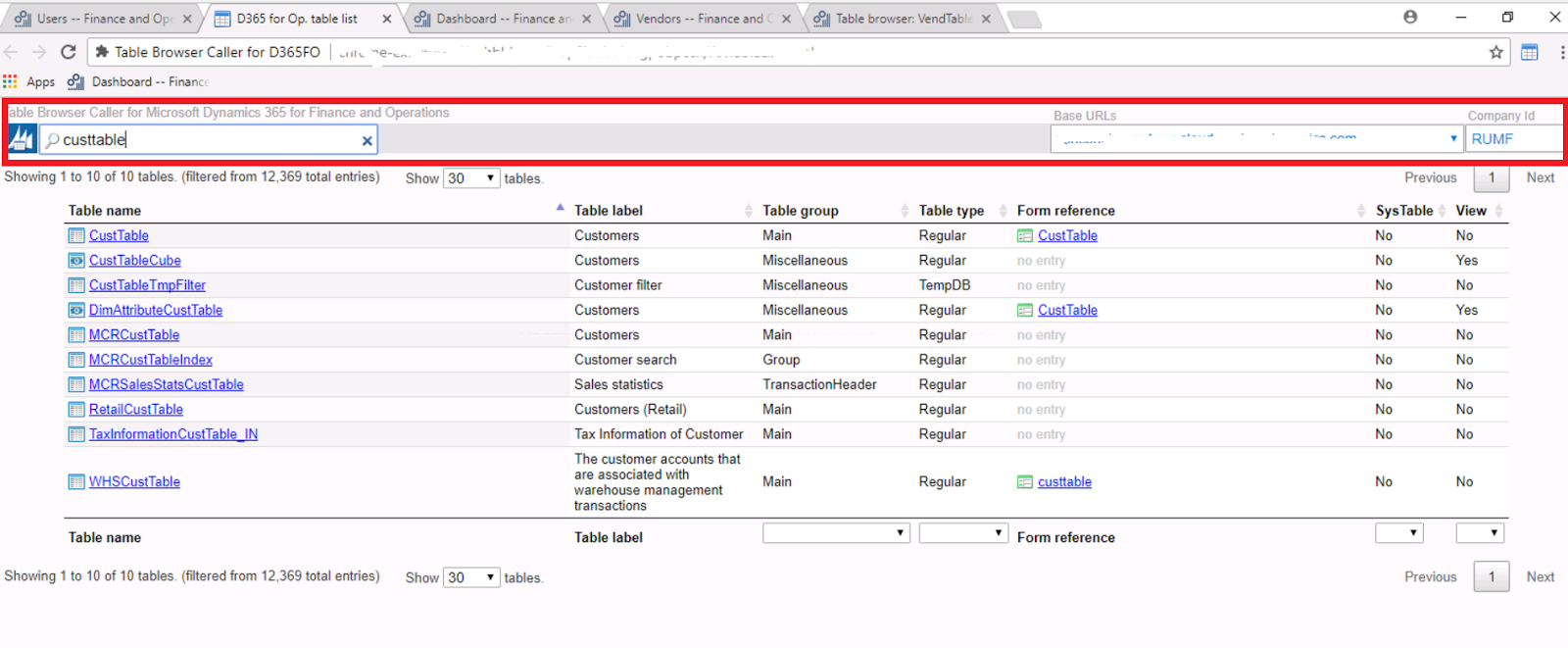Image resolution: width=1568 pixels, height=648 pixels.
Task: Click the top Previous page button
Action: click(1430, 177)
